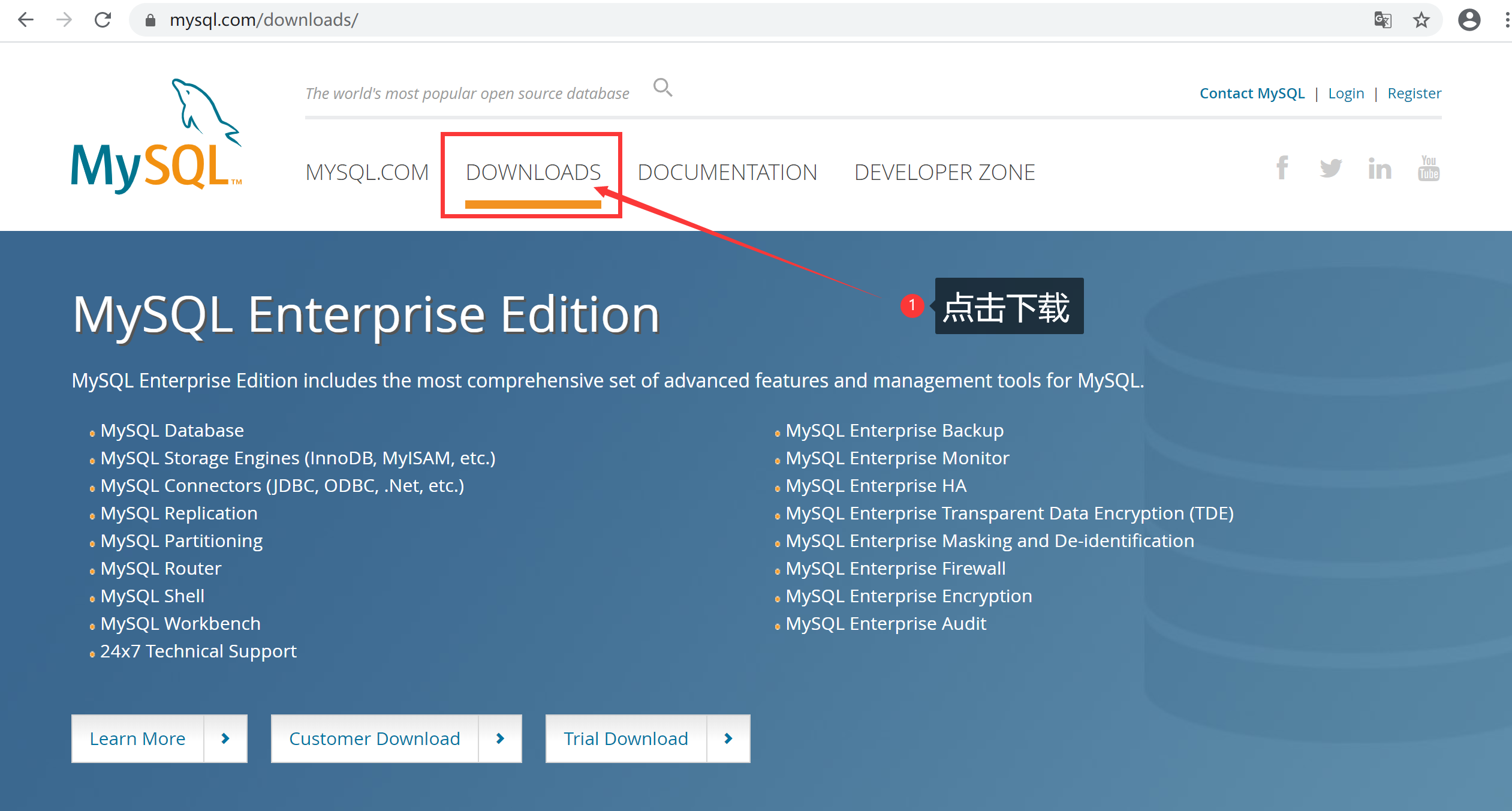Open MySQL YouTube icon
1512x811 pixels.
click(1429, 169)
